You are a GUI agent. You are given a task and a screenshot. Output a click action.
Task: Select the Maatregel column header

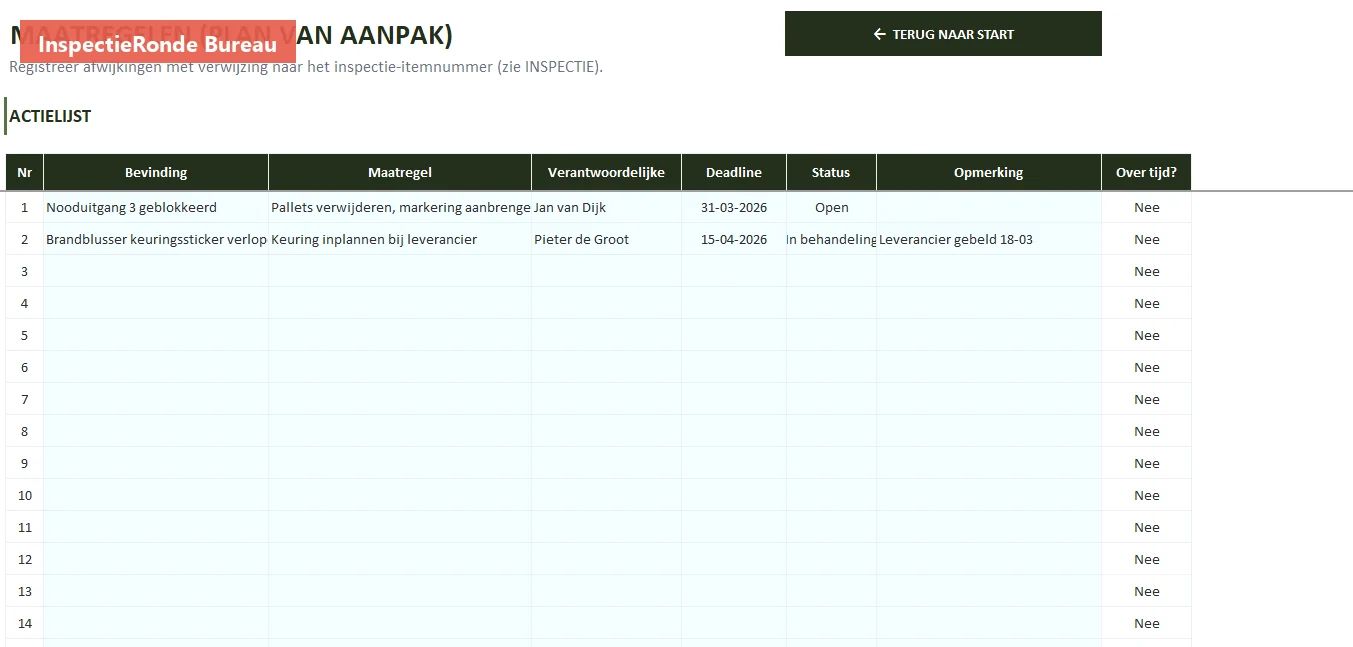coord(400,172)
